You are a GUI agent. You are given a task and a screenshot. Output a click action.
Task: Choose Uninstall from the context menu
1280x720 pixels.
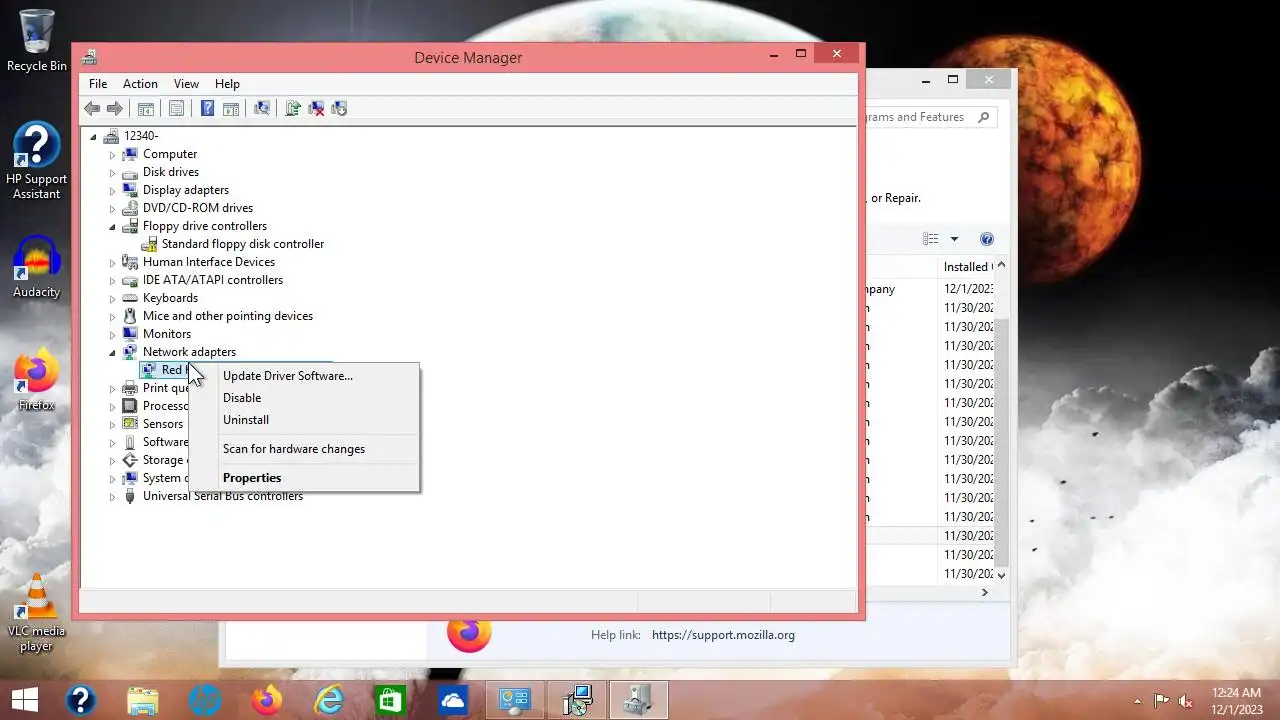coord(304,420)
